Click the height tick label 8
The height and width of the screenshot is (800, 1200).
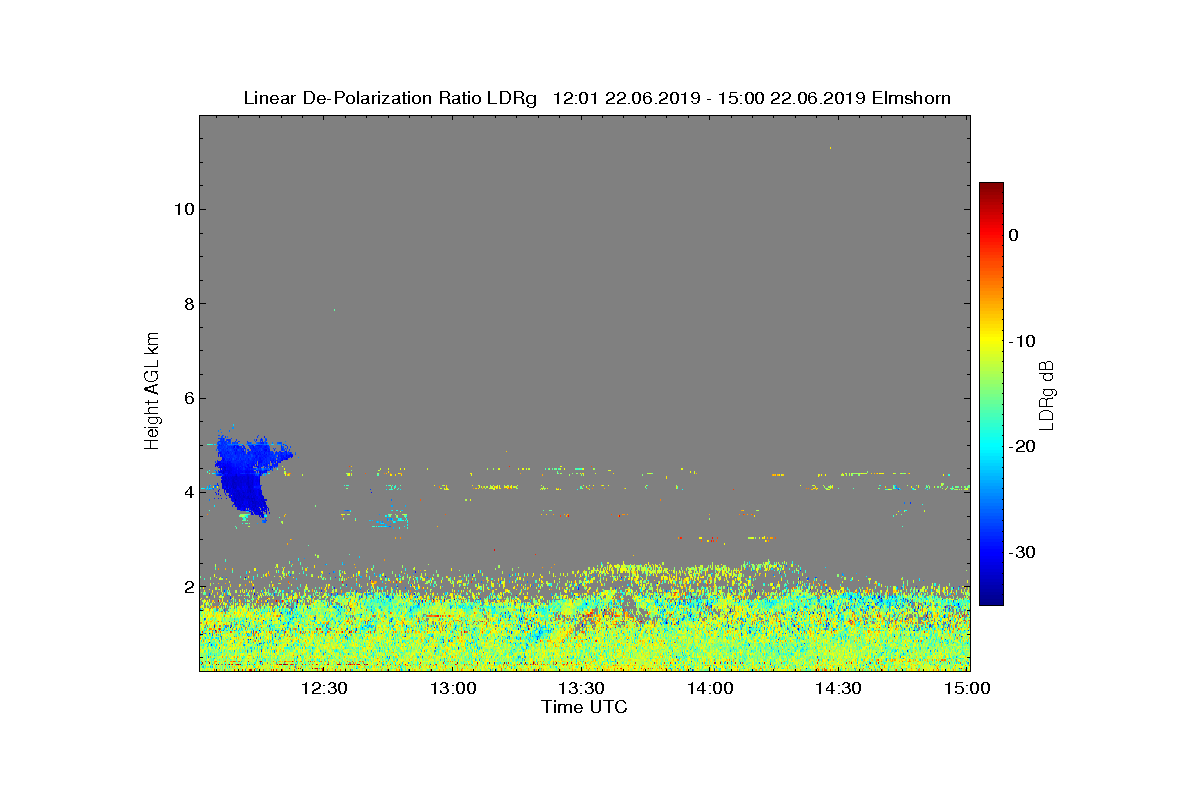point(187,304)
